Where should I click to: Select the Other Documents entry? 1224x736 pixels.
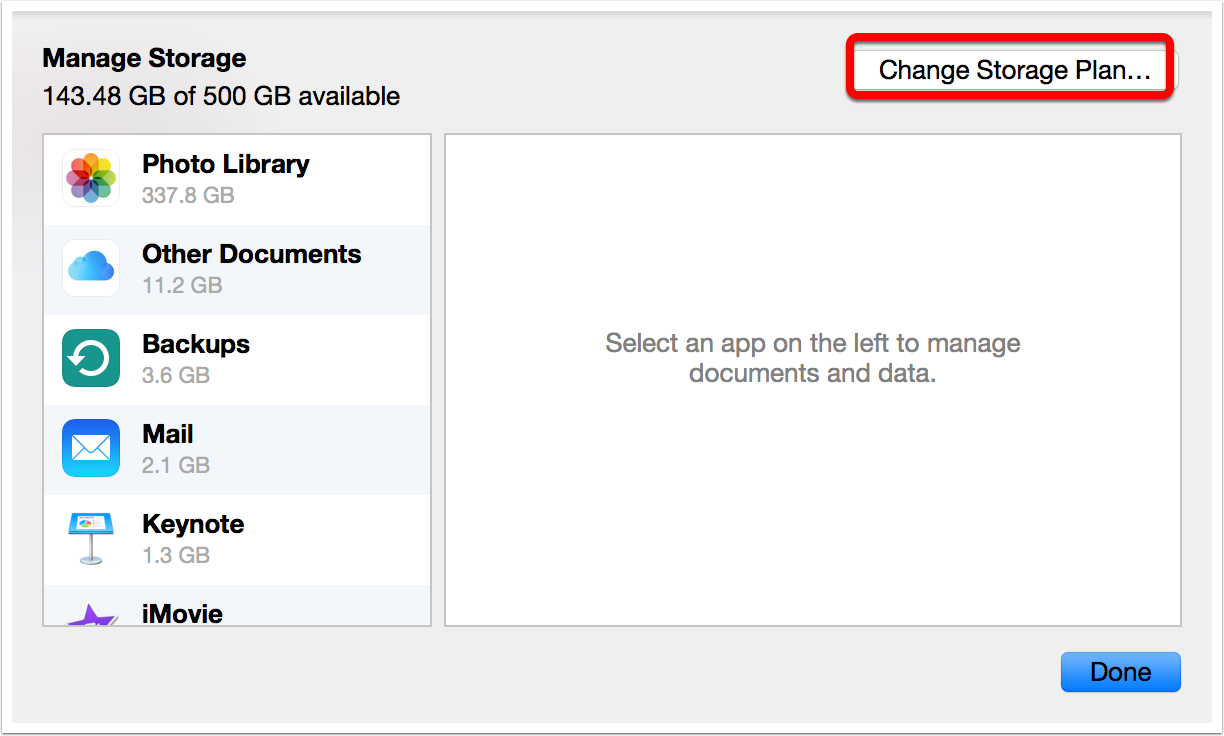[251, 254]
